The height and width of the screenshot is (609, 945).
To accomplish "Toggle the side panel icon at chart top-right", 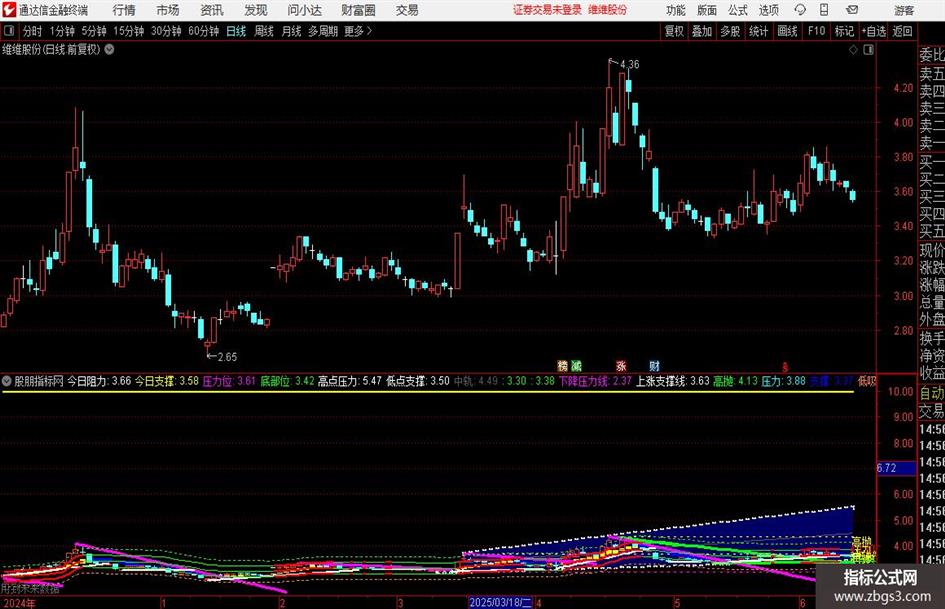I will (868, 50).
